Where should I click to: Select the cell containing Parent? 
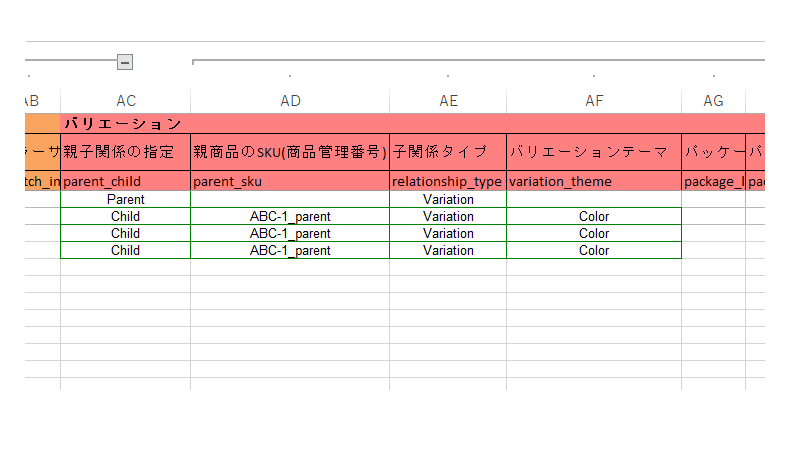tap(125, 199)
